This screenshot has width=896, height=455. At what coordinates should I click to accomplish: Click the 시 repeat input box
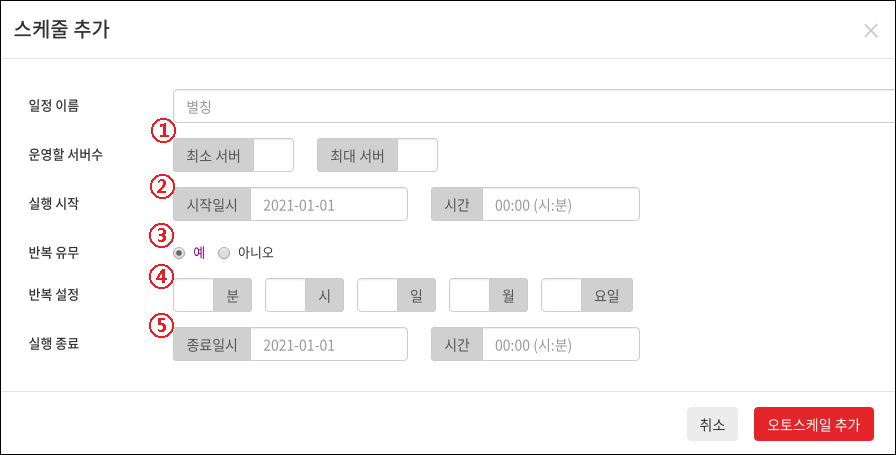pos(285,295)
